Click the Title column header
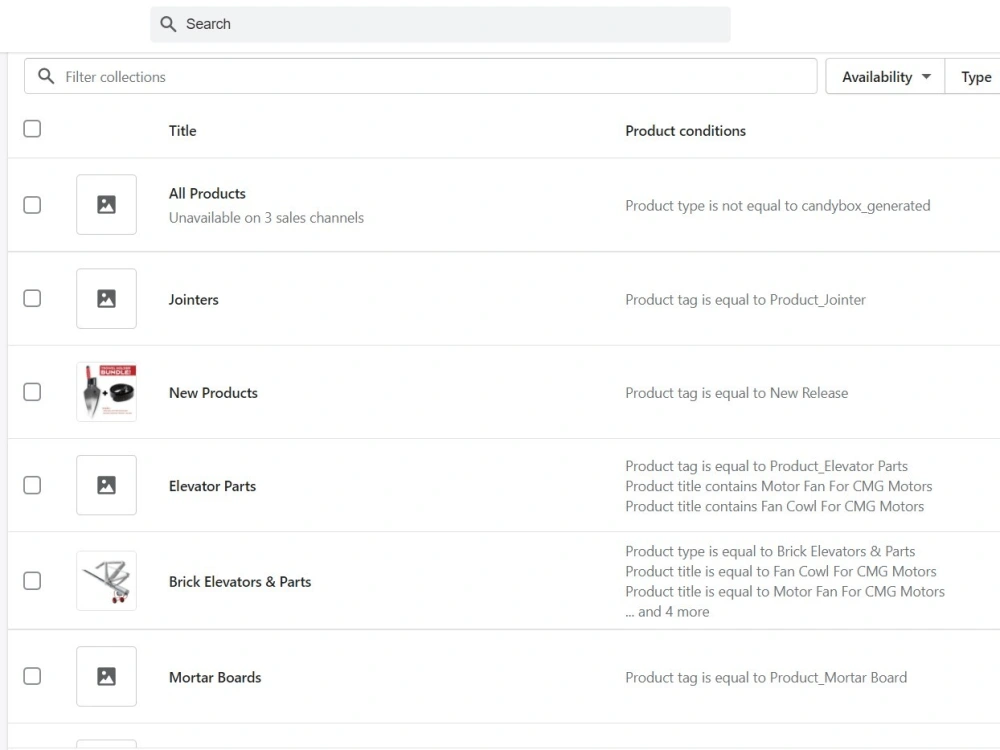1000x750 pixels. (182, 131)
